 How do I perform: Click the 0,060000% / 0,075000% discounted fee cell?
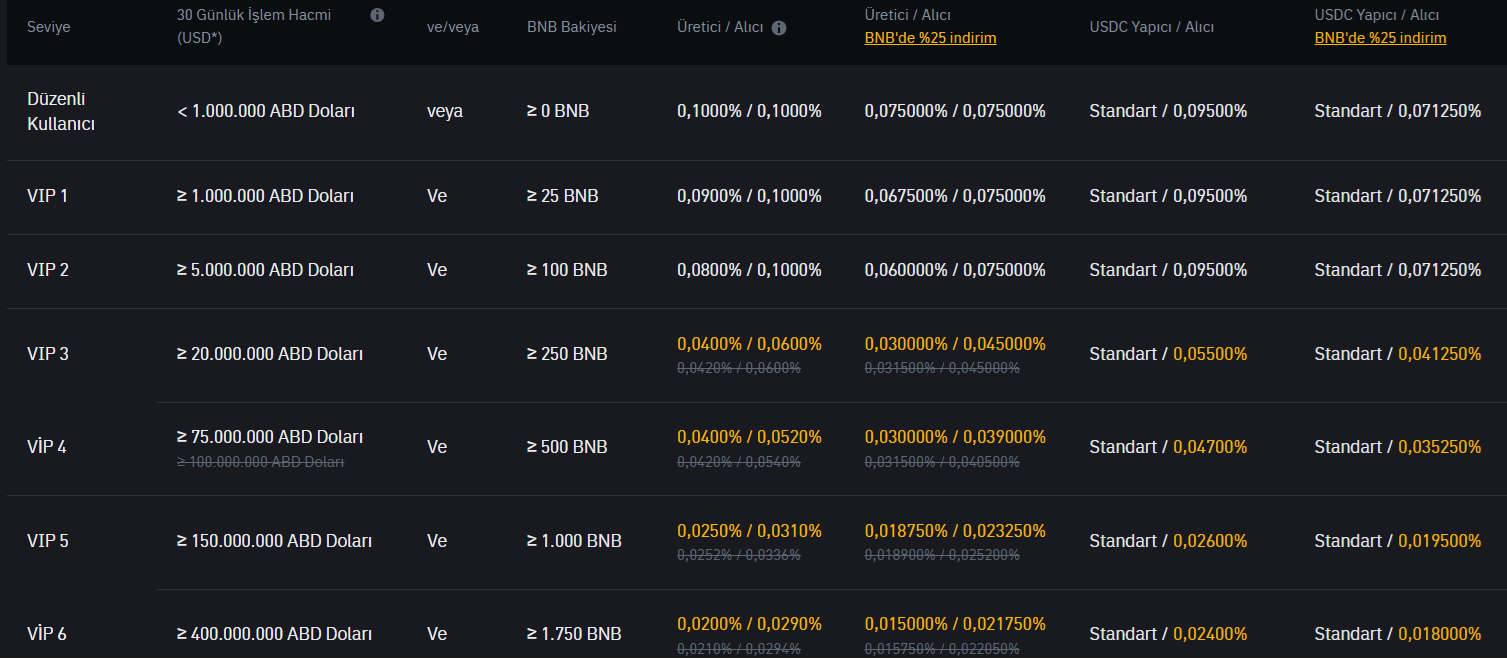point(955,270)
